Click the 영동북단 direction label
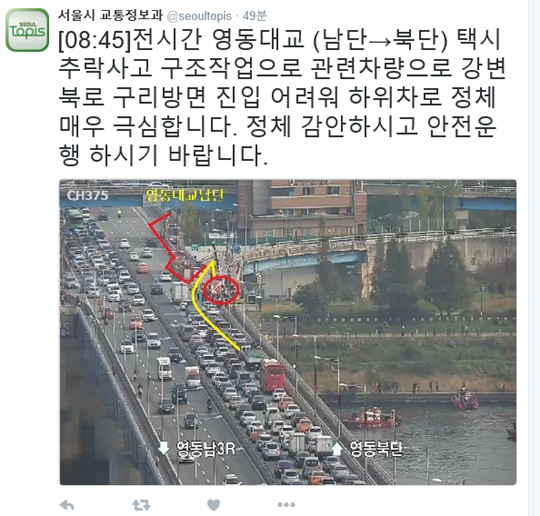 click(x=376, y=449)
